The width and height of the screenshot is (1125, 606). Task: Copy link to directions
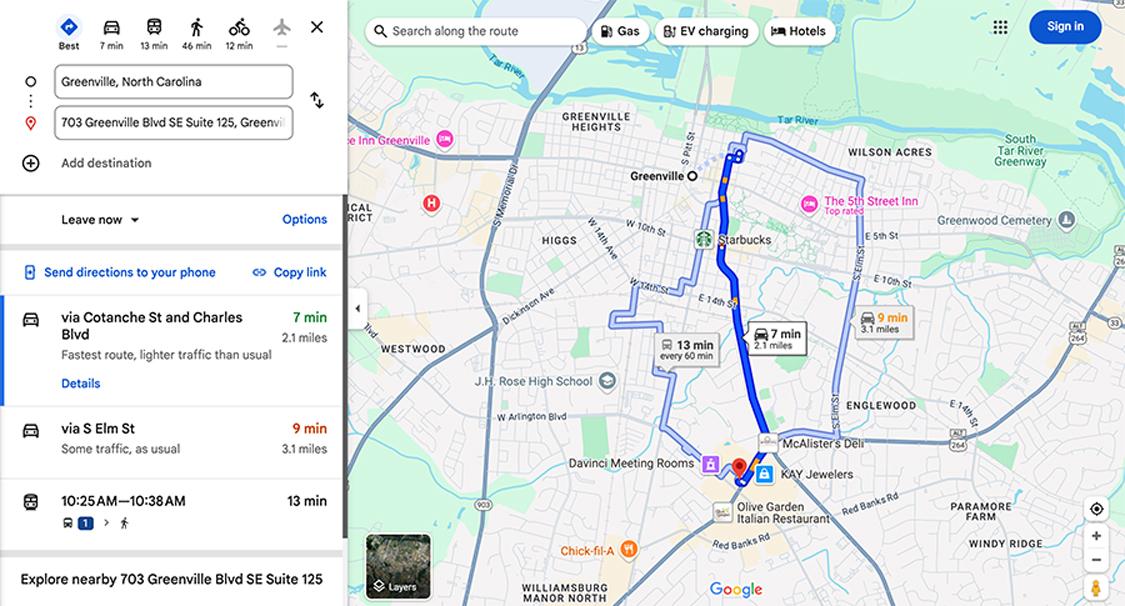[x=290, y=273]
